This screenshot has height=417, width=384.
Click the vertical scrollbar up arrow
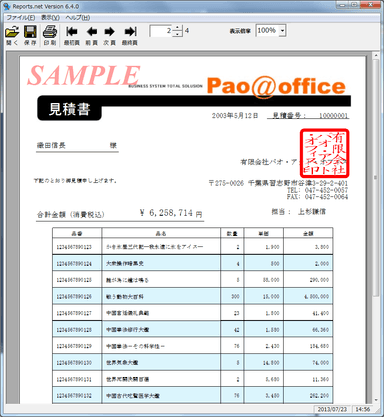(376, 56)
